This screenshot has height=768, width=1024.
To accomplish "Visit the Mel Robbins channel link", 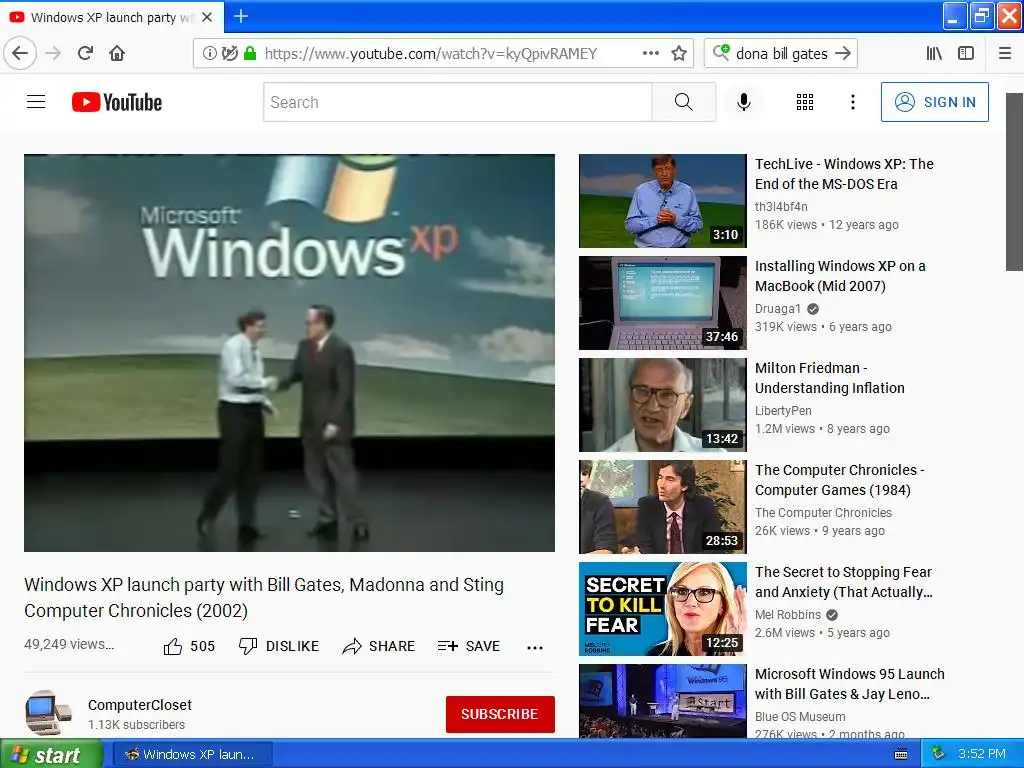I will coord(788,615).
